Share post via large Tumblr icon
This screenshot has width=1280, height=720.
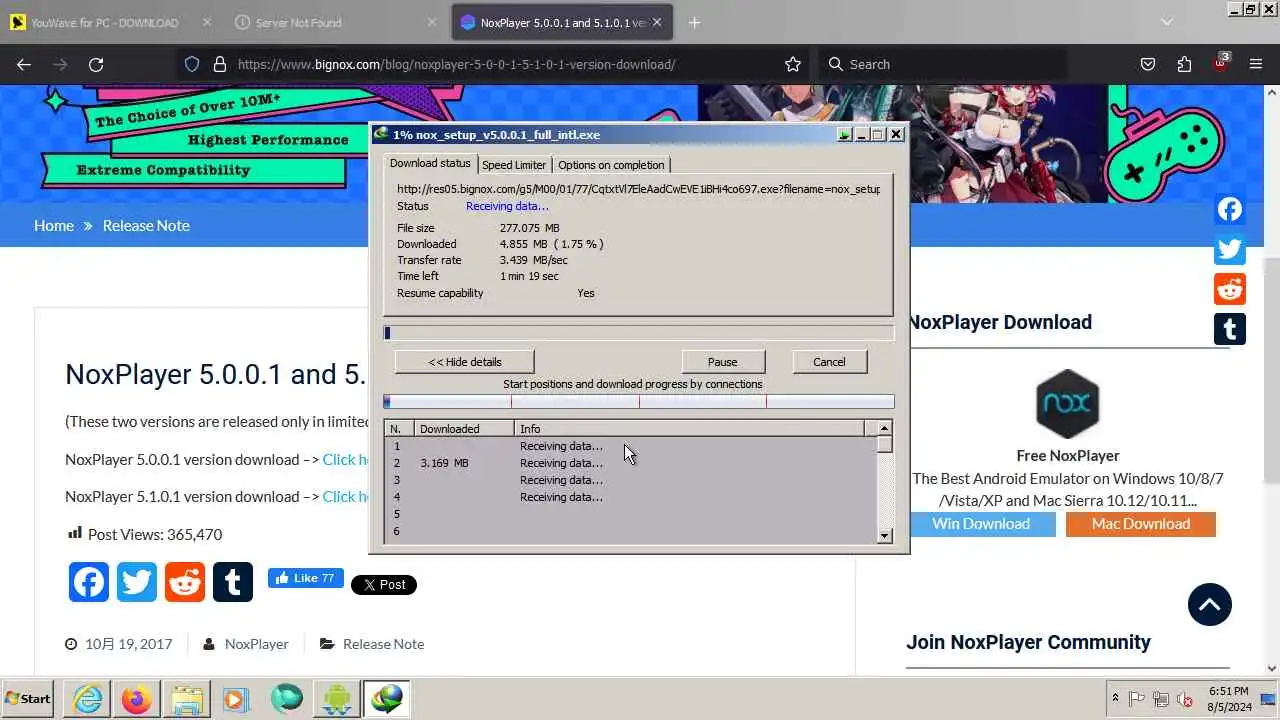click(x=233, y=582)
